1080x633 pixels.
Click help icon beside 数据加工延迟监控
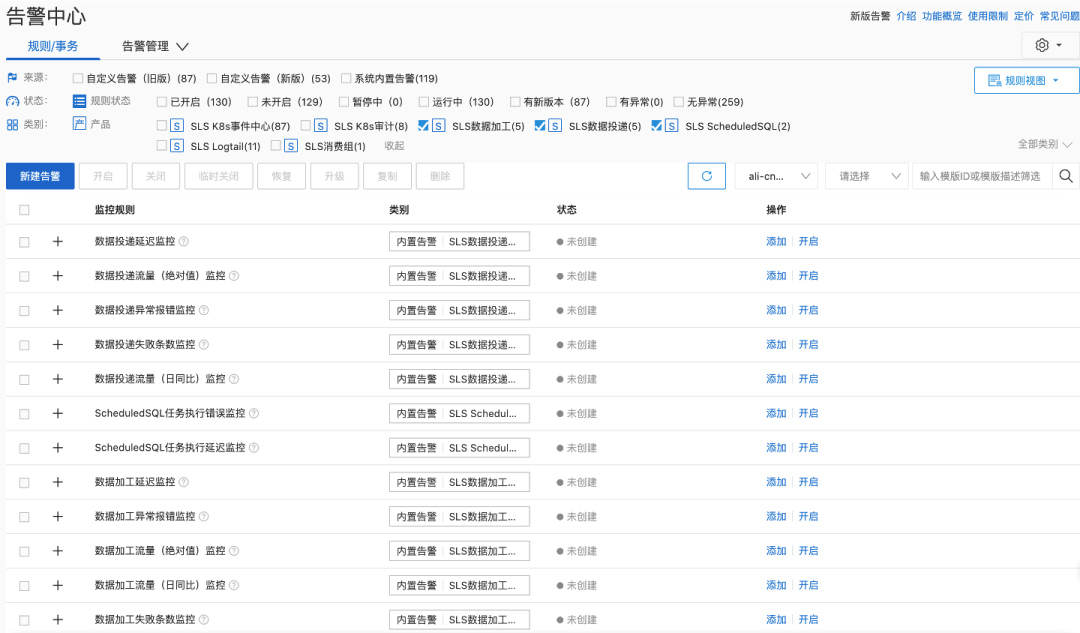tap(184, 482)
